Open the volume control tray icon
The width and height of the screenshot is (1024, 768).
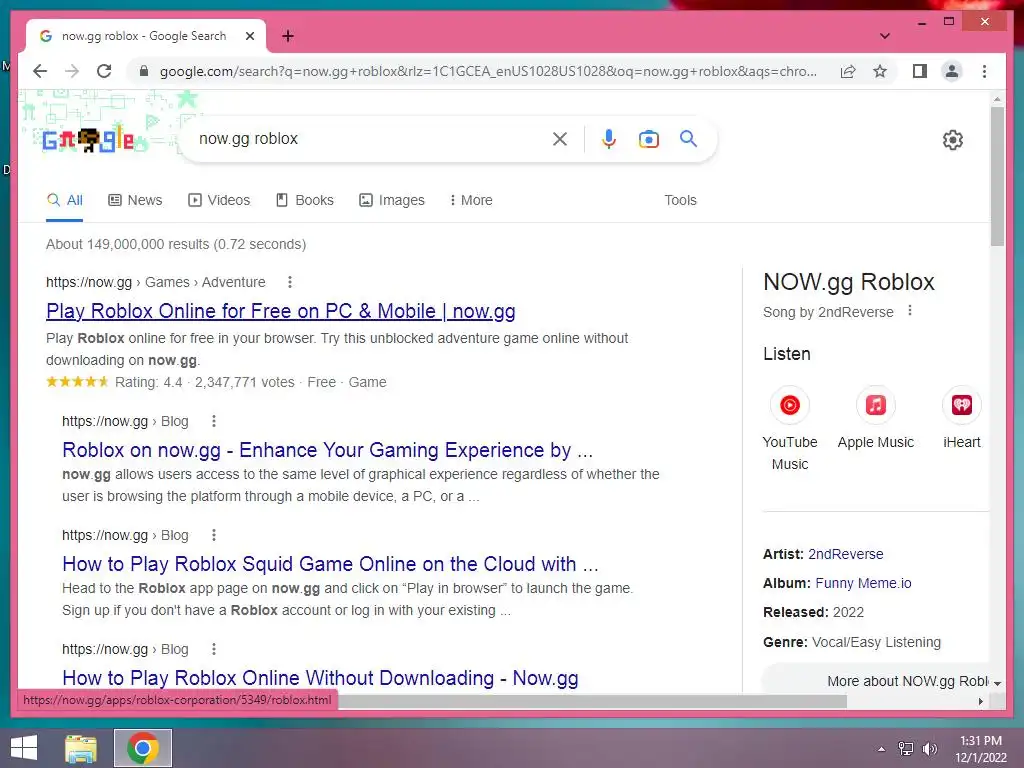tap(930, 749)
